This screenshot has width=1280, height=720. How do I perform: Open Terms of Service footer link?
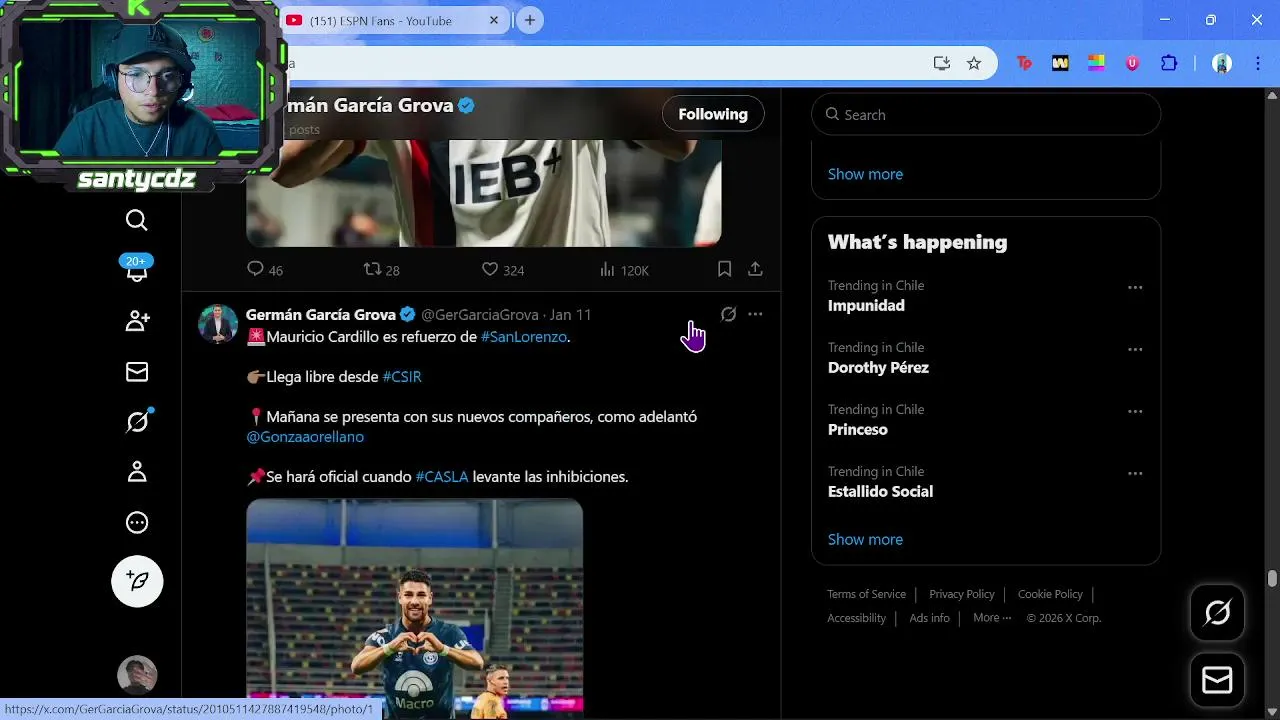[x=866, y=594]
